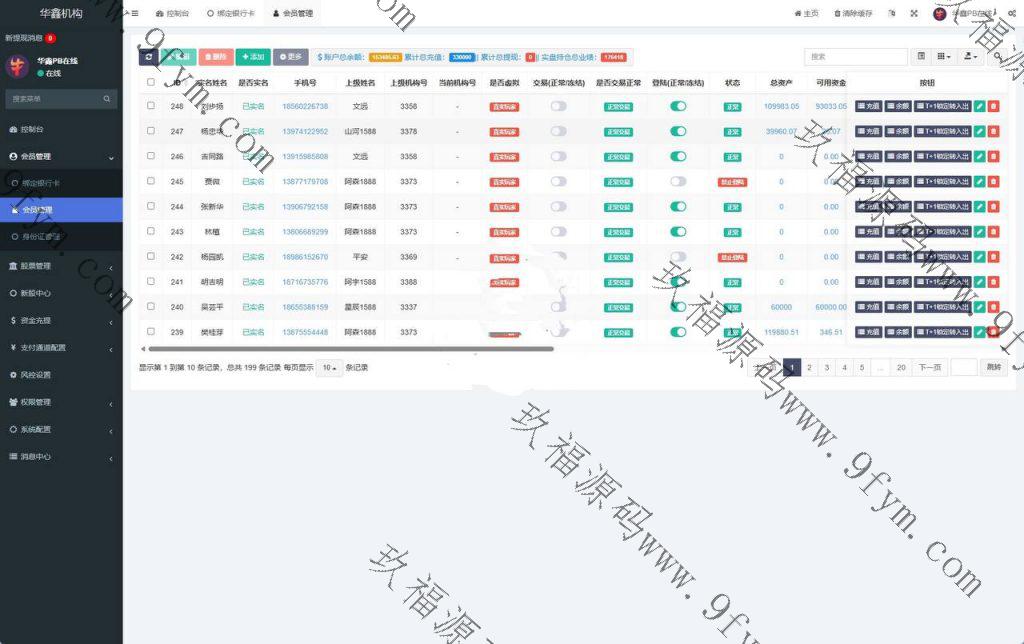
Task: Enable the trading switch for row 247
Action: click(558, 131)
